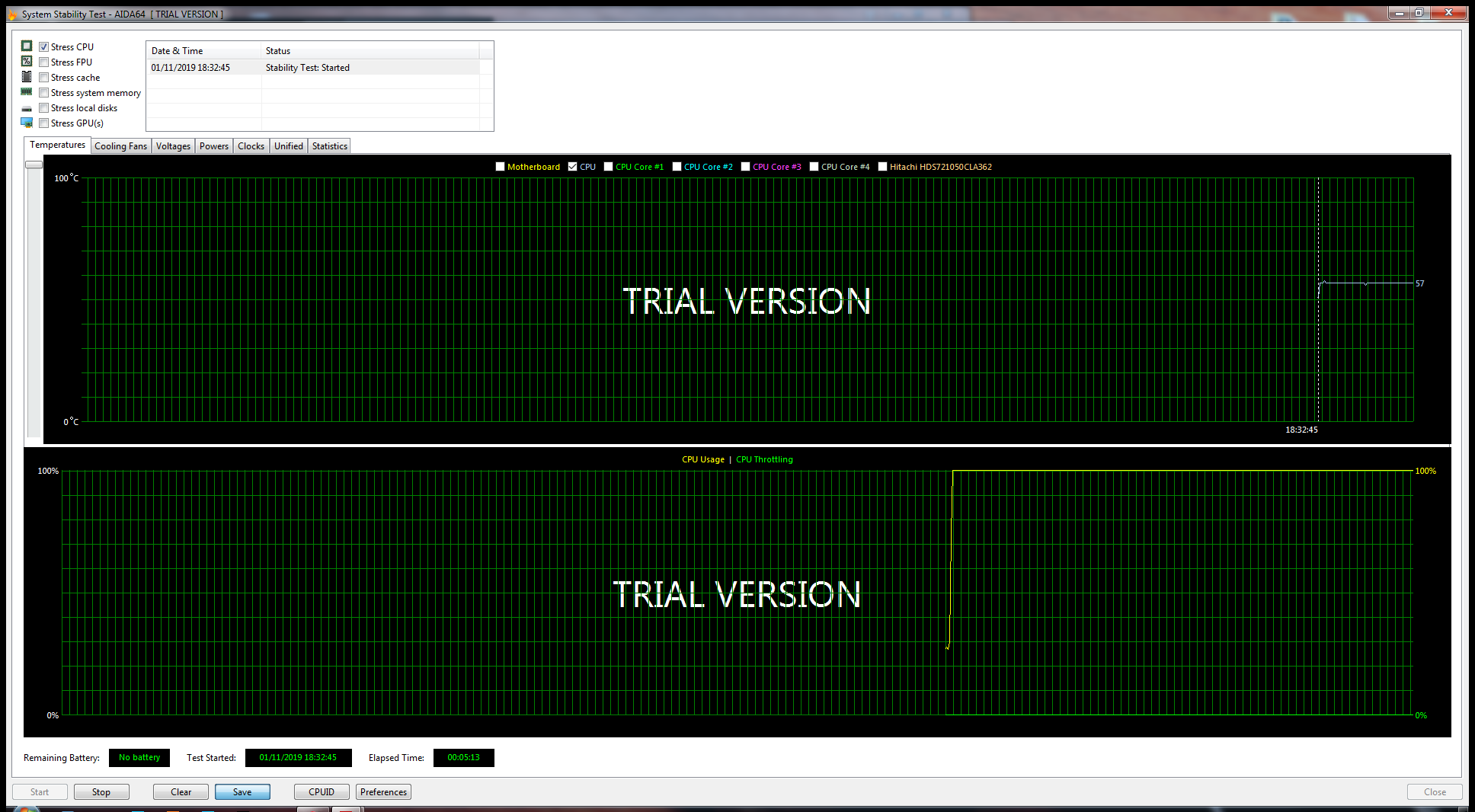Screen dimensions: 1475x812
Task: Click the 18:32:45 time marker on temperature graph
Action: click(1301, 430)
